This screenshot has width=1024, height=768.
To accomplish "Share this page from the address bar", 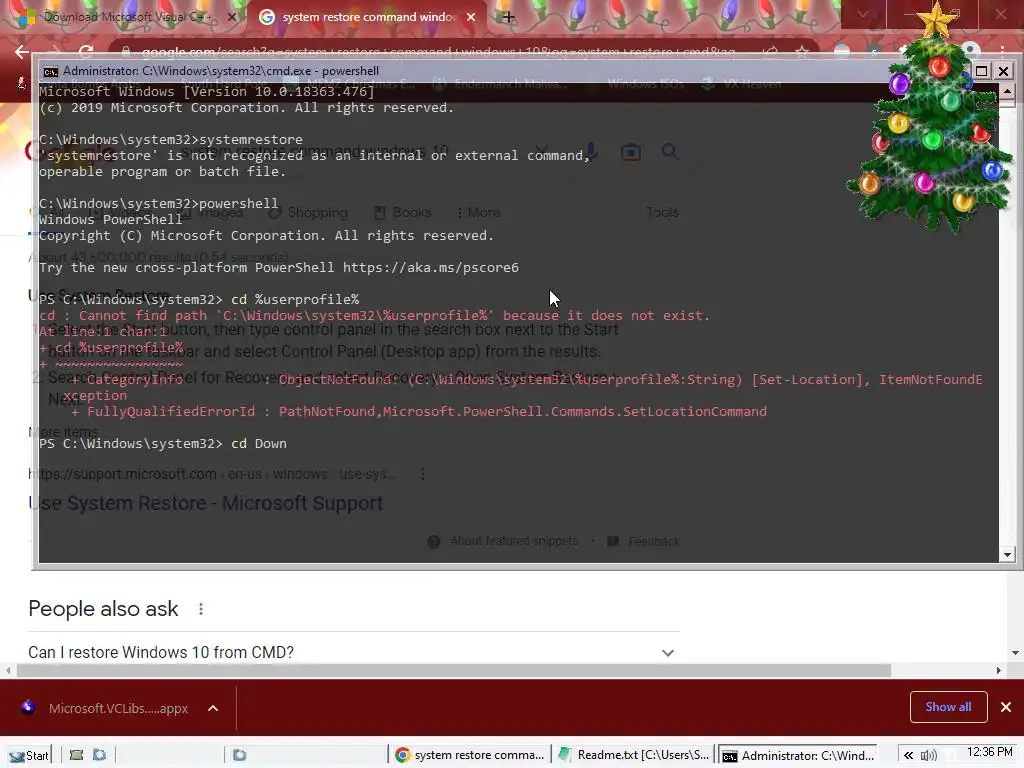I will [771, 51].
